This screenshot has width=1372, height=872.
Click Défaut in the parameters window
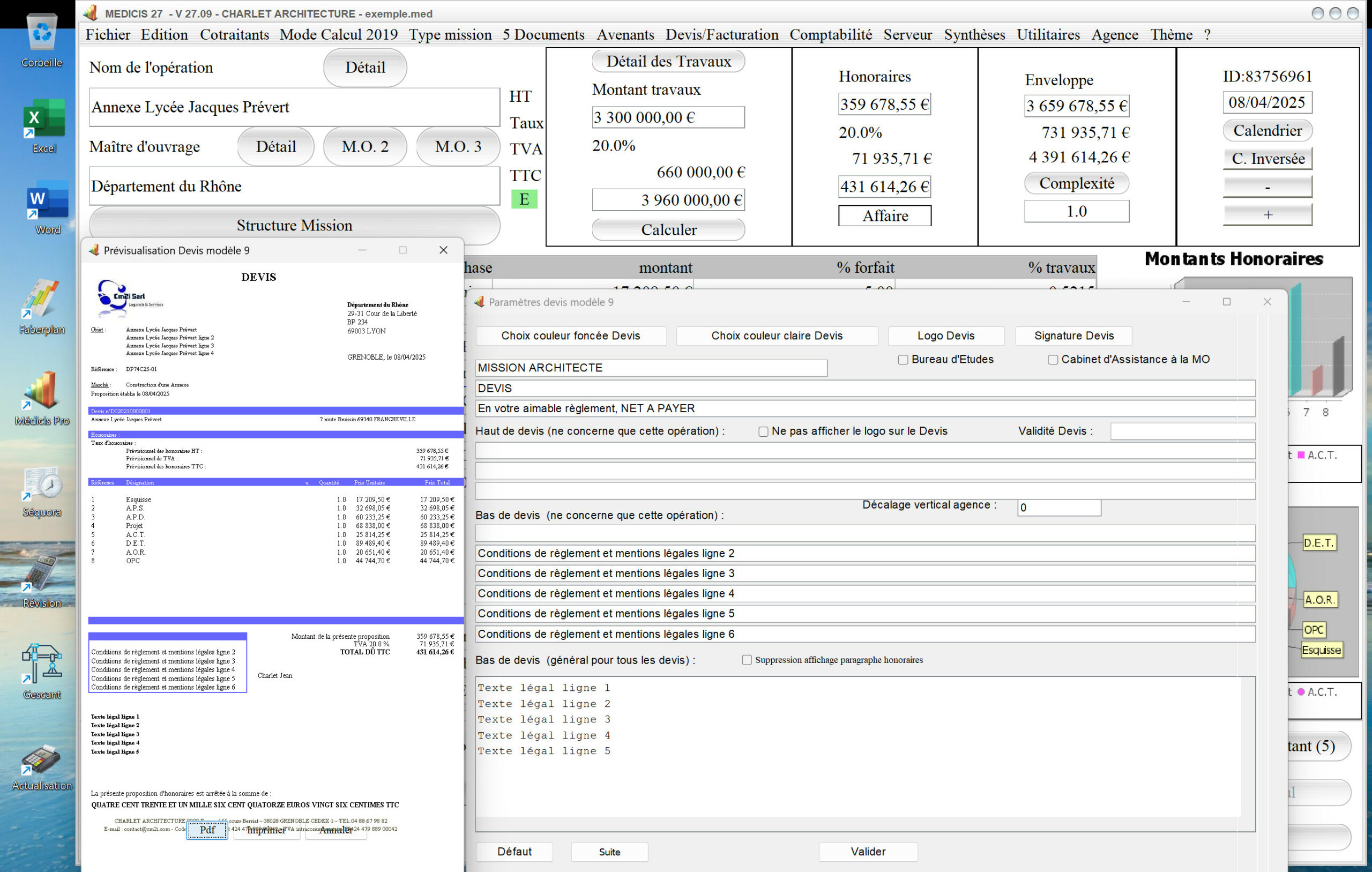coord(514,852)
